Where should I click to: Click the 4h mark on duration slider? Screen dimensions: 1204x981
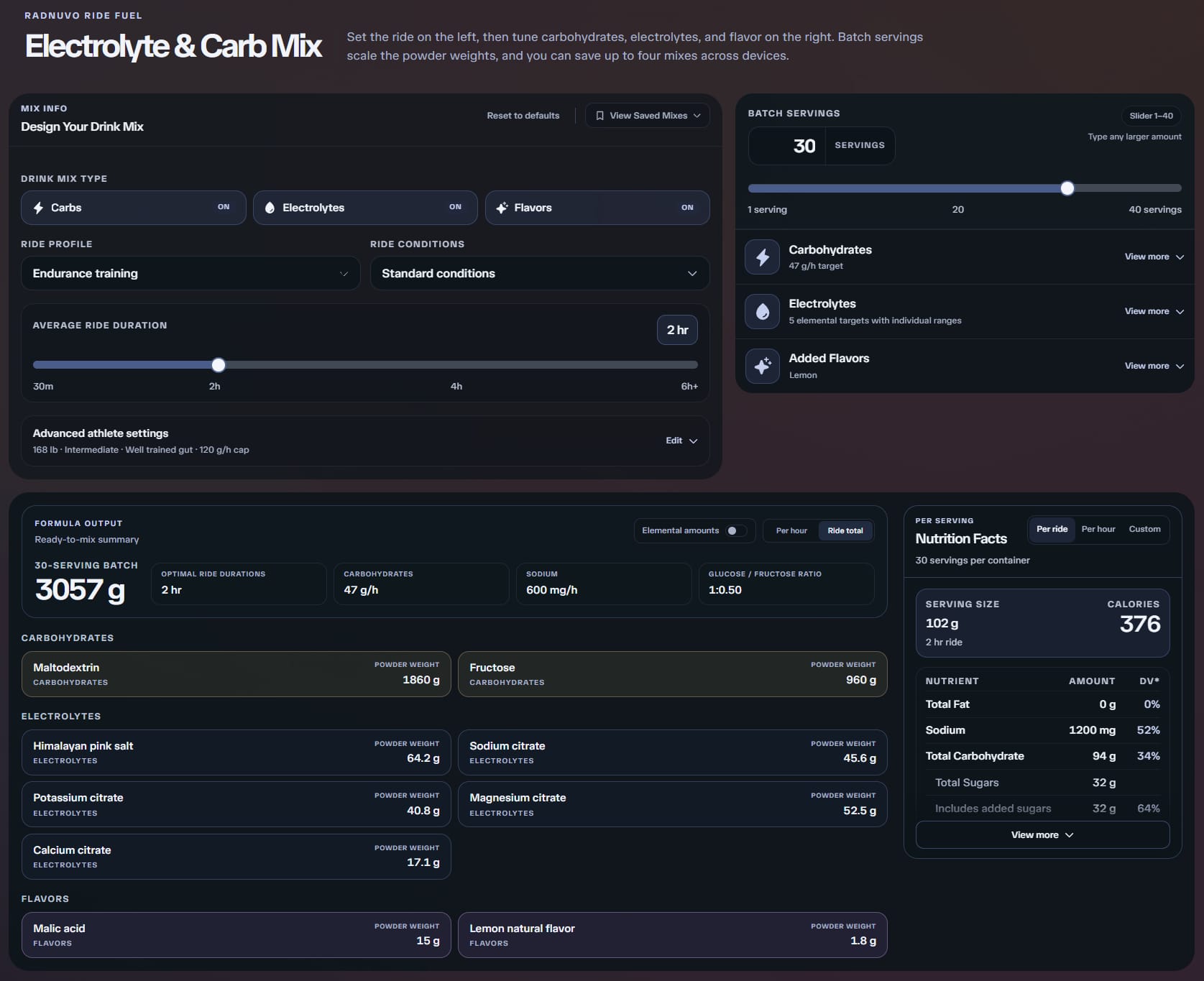coord(456,387)
